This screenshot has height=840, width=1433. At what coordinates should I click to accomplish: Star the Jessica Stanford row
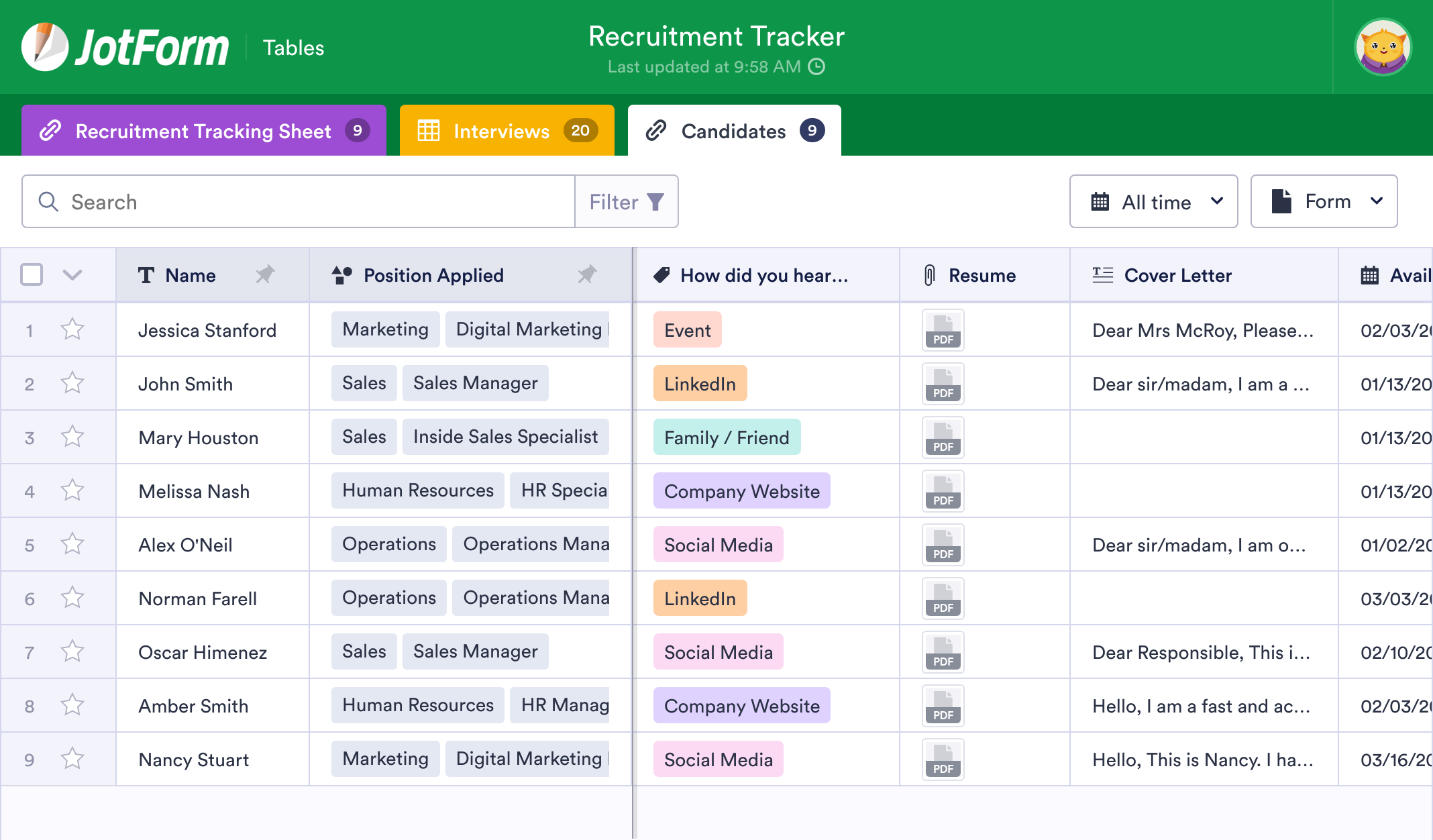(x=72, y=329)
